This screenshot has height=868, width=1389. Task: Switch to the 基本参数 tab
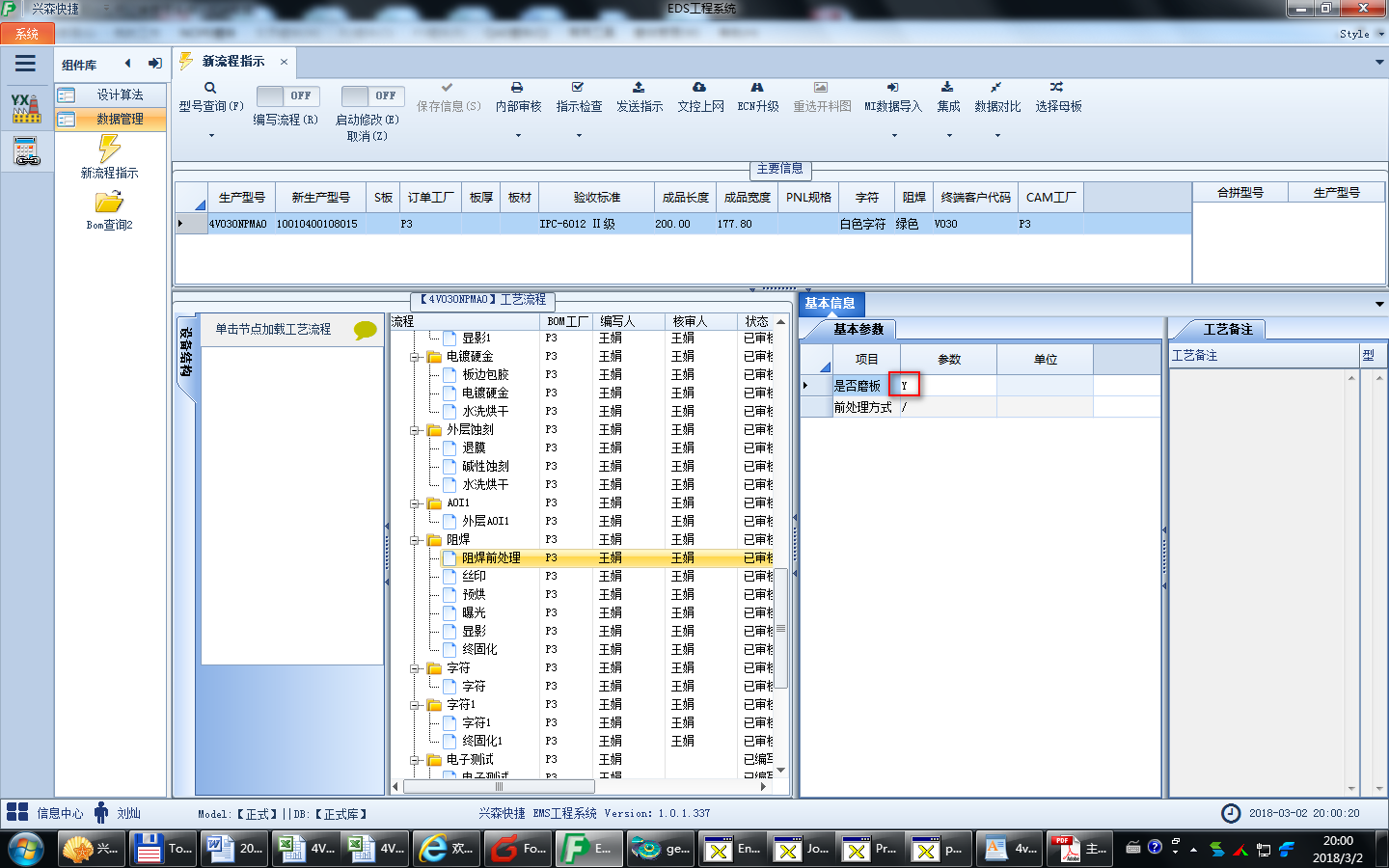point(858,329)
